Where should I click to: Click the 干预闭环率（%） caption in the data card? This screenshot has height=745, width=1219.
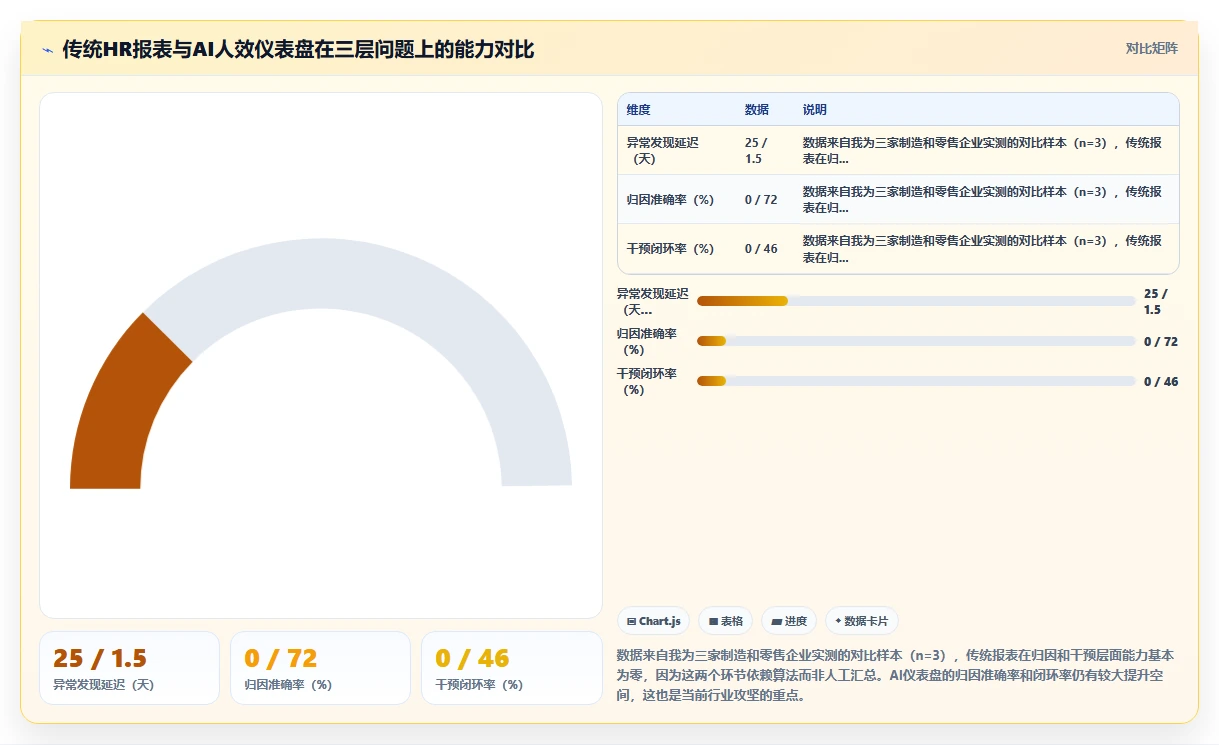pyautogui.click(x=479, y=685)
